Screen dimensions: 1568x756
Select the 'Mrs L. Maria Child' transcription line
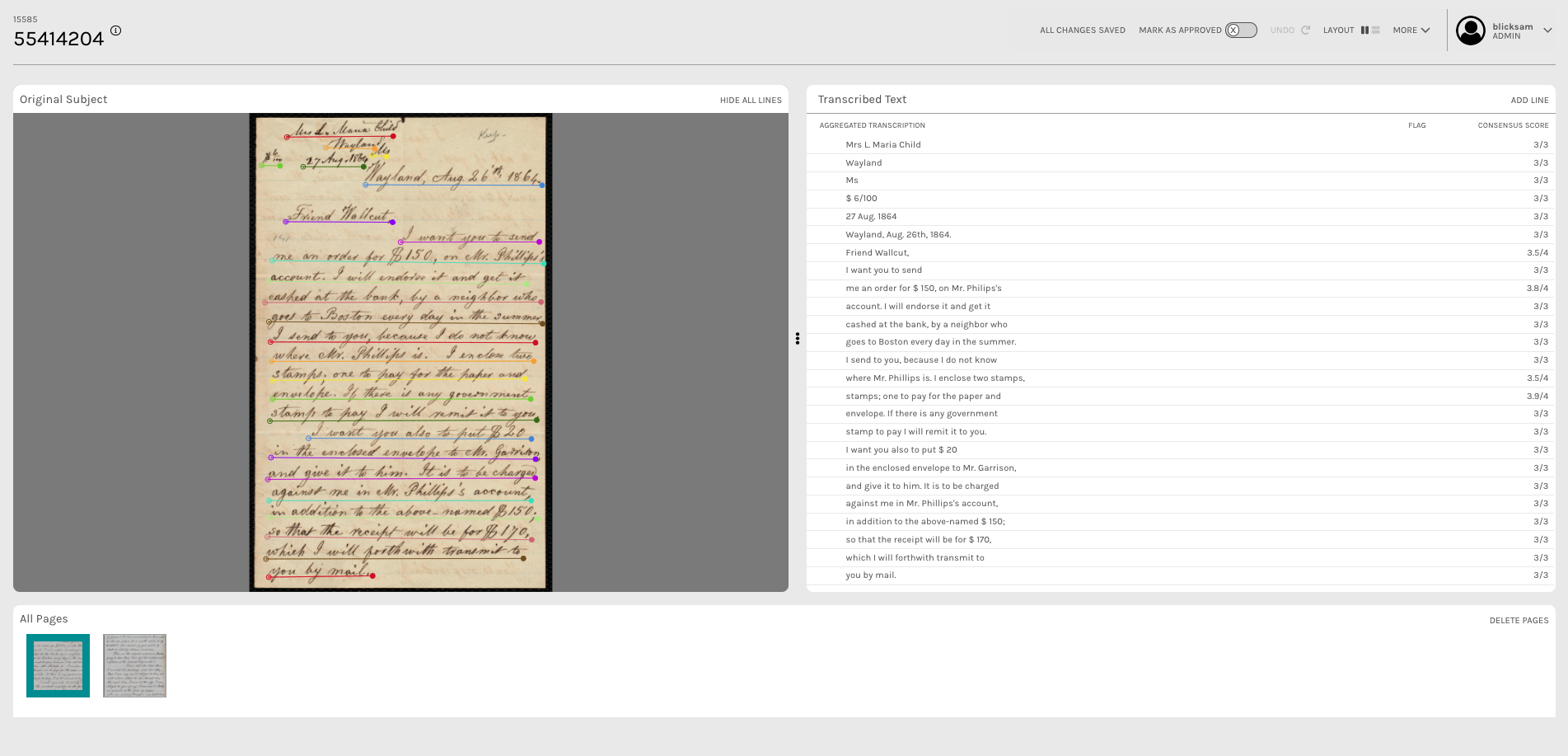[x=882, y=145]
